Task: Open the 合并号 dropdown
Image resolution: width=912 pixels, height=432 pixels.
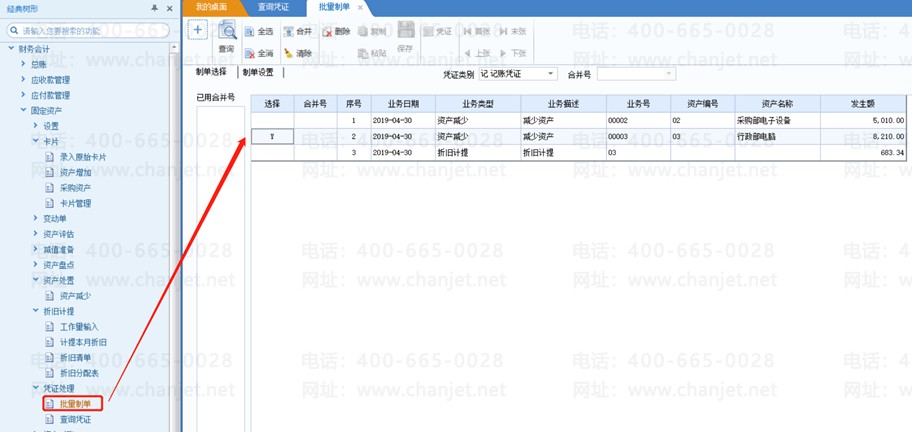Action: [x=669, y=74]
